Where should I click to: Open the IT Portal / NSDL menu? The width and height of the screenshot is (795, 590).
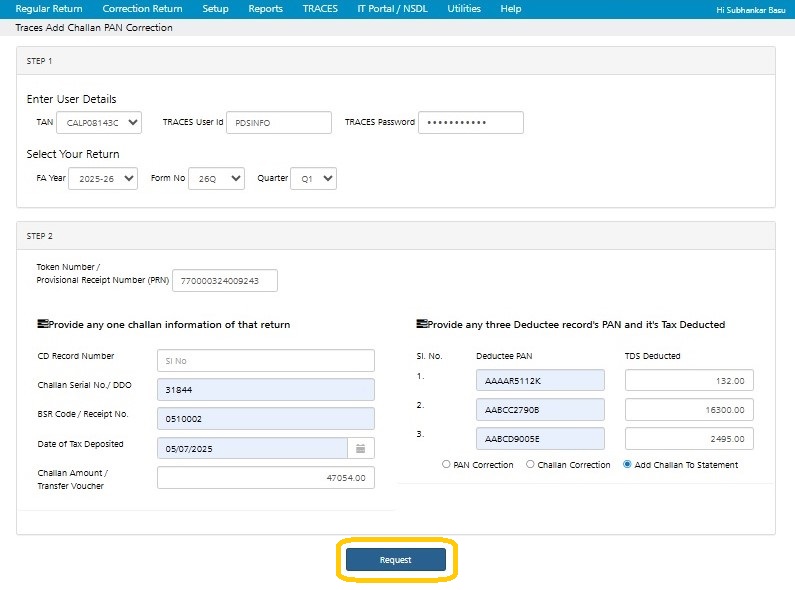tap(392, 9)
